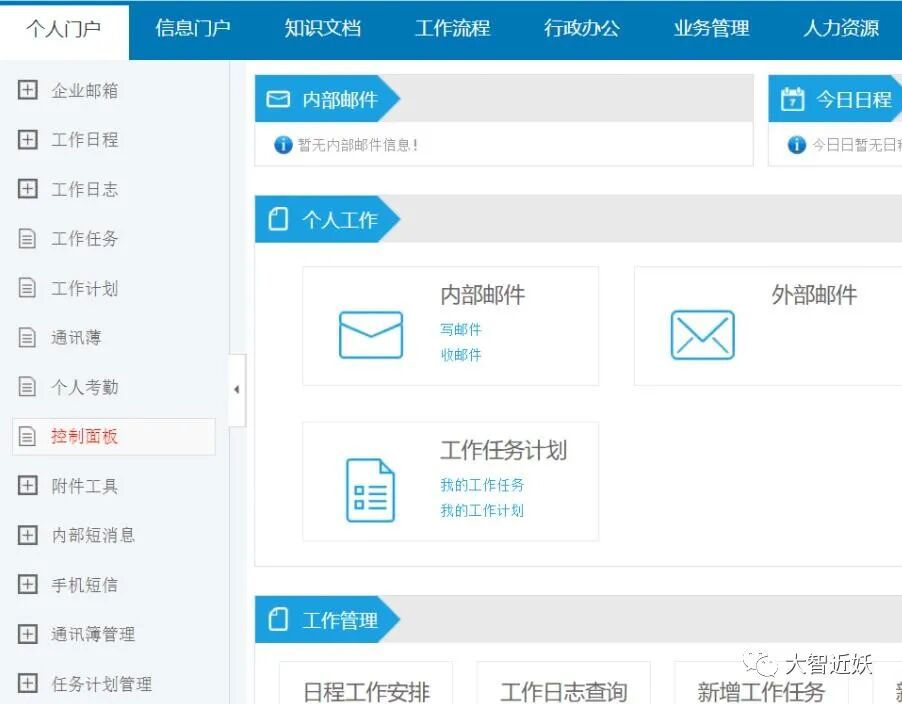Open 企业邮箱 in the sidebar
902x704 pixels.
[x=85, y=90]
